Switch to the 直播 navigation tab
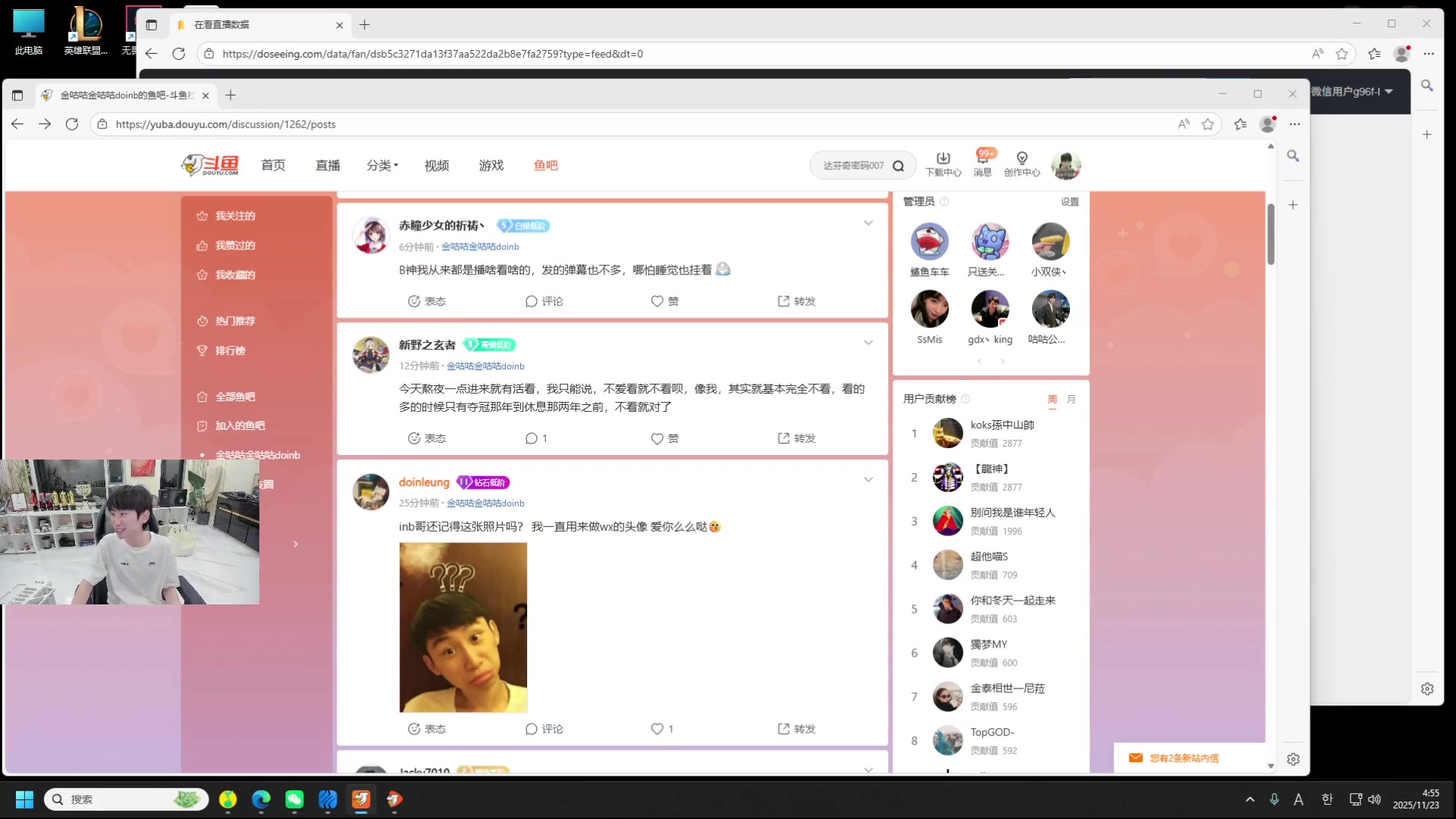The image size is (1456, 819). pos(327,165)
